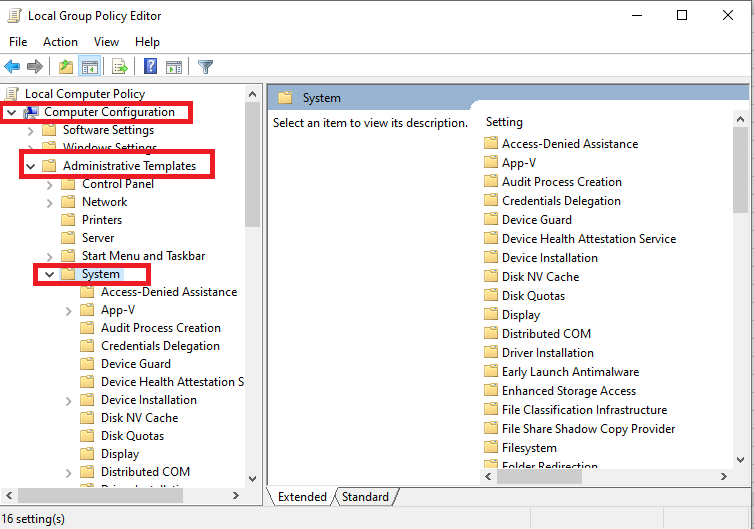Select Credentials Delegation in the settings list
Image resolution: width=754 pixels, height=529 pixels.
pos(561,201)
